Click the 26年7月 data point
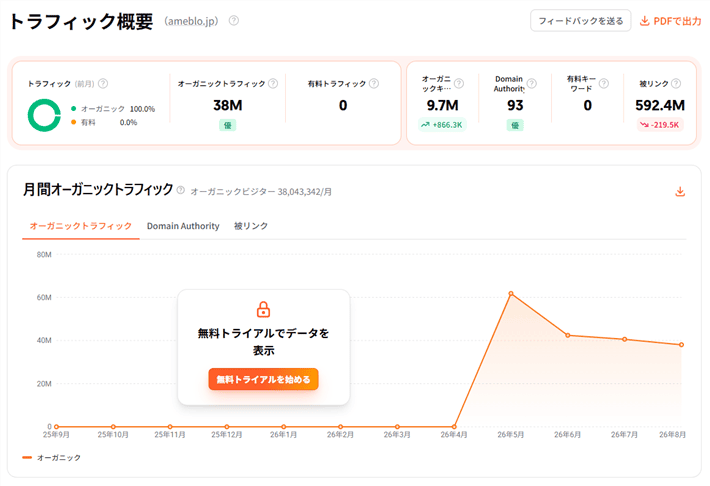This screenshot has height=486, width=710. [624, 339]
